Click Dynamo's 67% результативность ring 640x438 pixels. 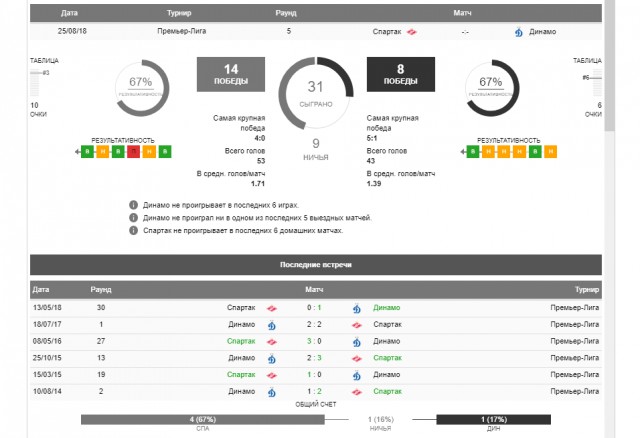coord(491,88)
